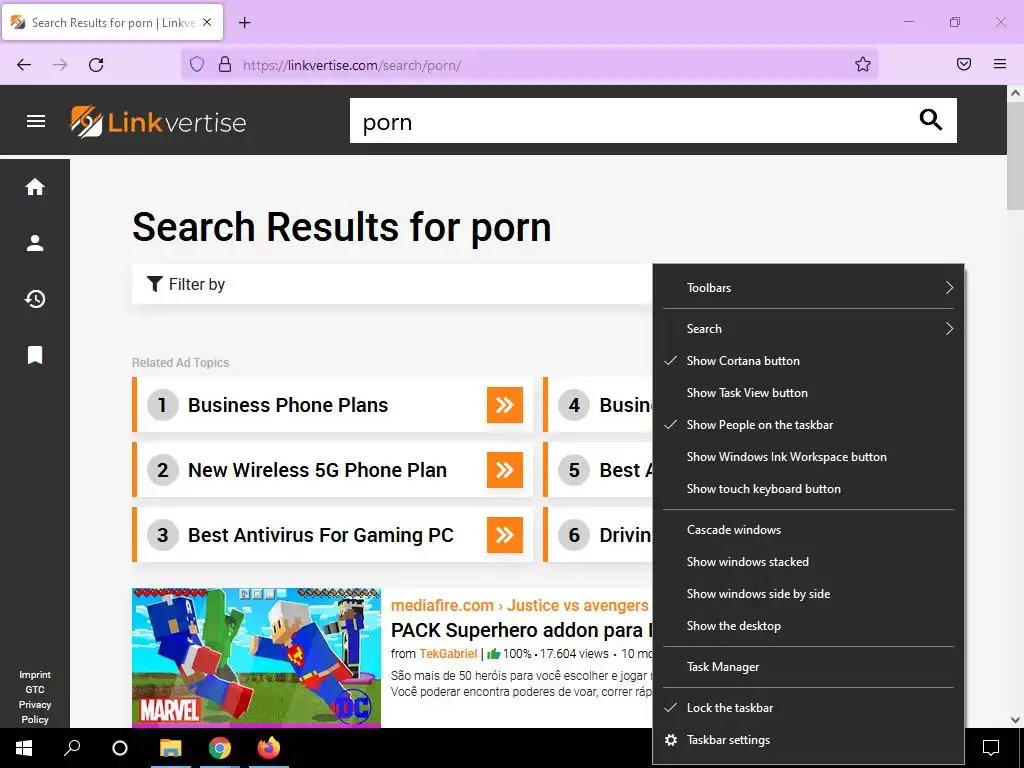The width and height of the screenshot is (1024, 768).
Task: Expand the Toolbars submenu
Action: coord(808,287)
